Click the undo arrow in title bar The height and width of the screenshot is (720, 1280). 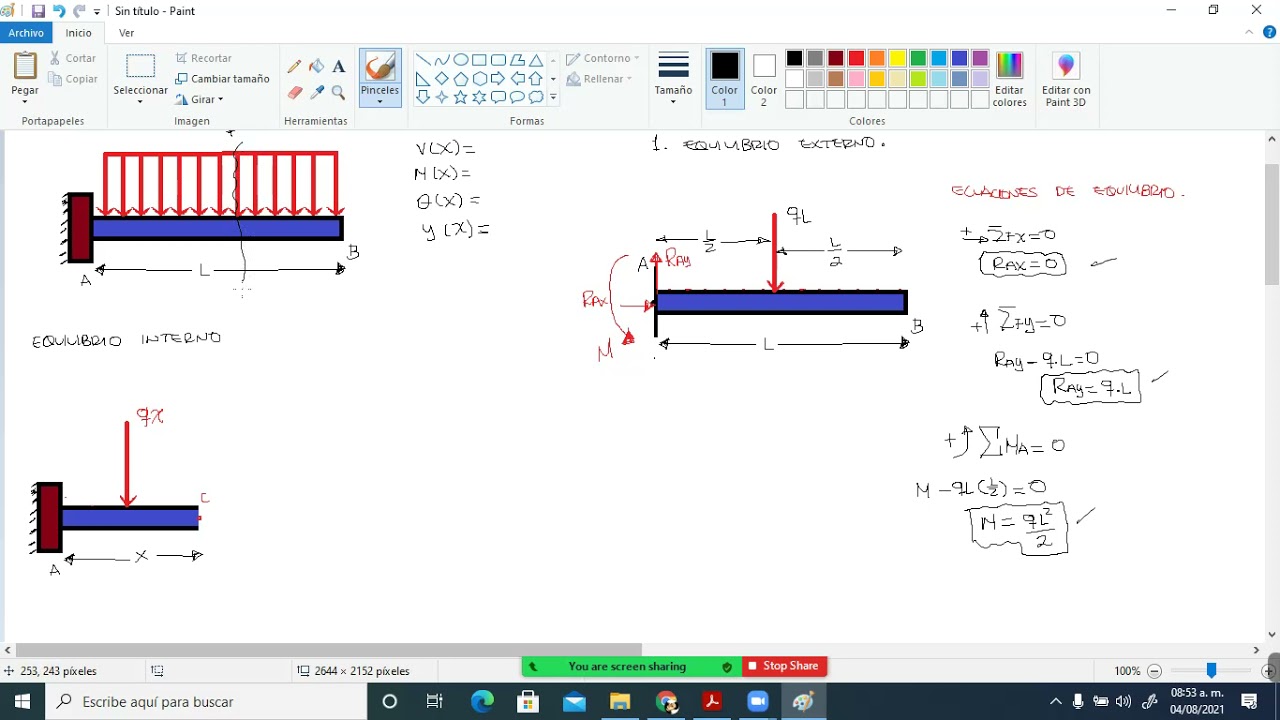tap(59, 11)
